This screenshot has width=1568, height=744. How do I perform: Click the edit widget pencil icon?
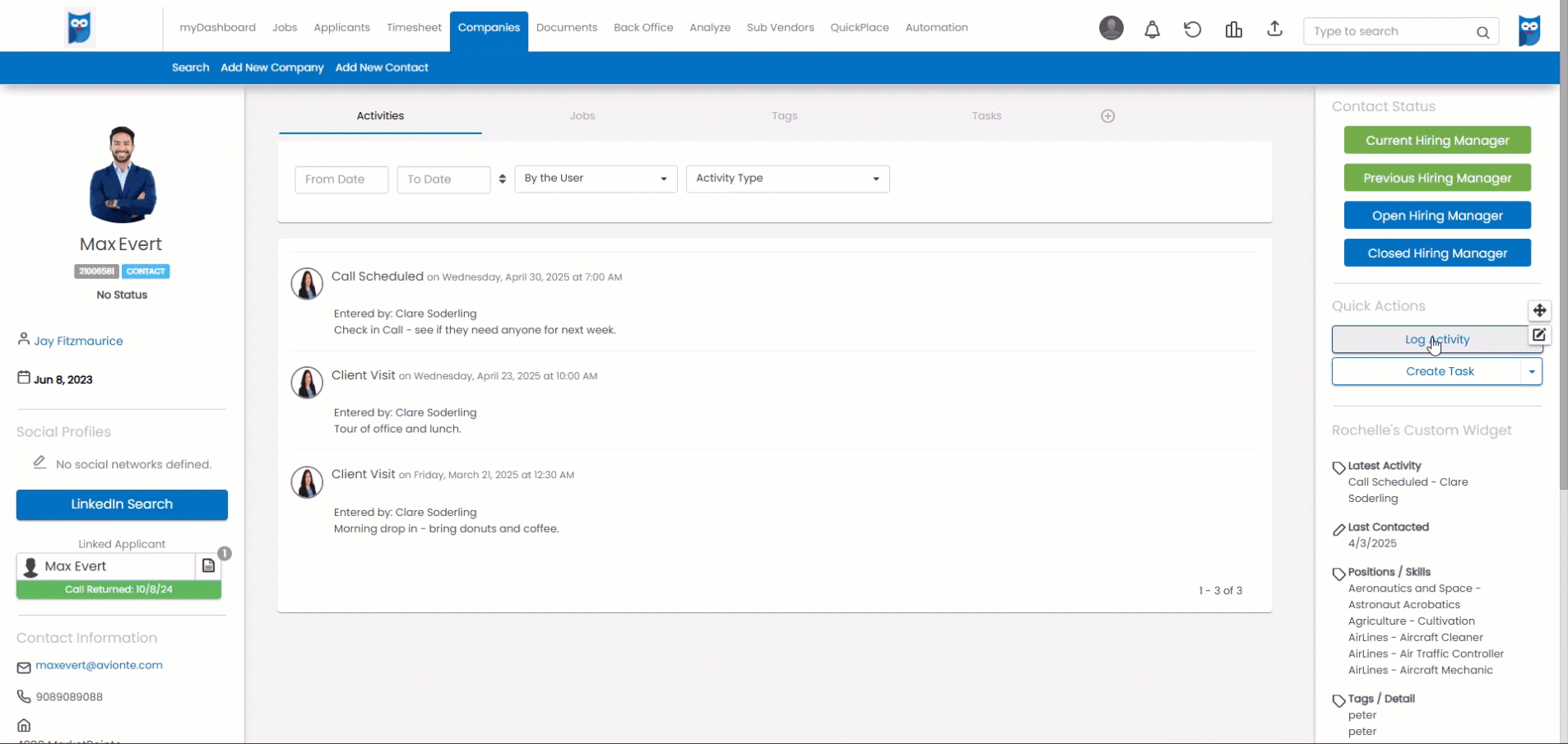1539,335
